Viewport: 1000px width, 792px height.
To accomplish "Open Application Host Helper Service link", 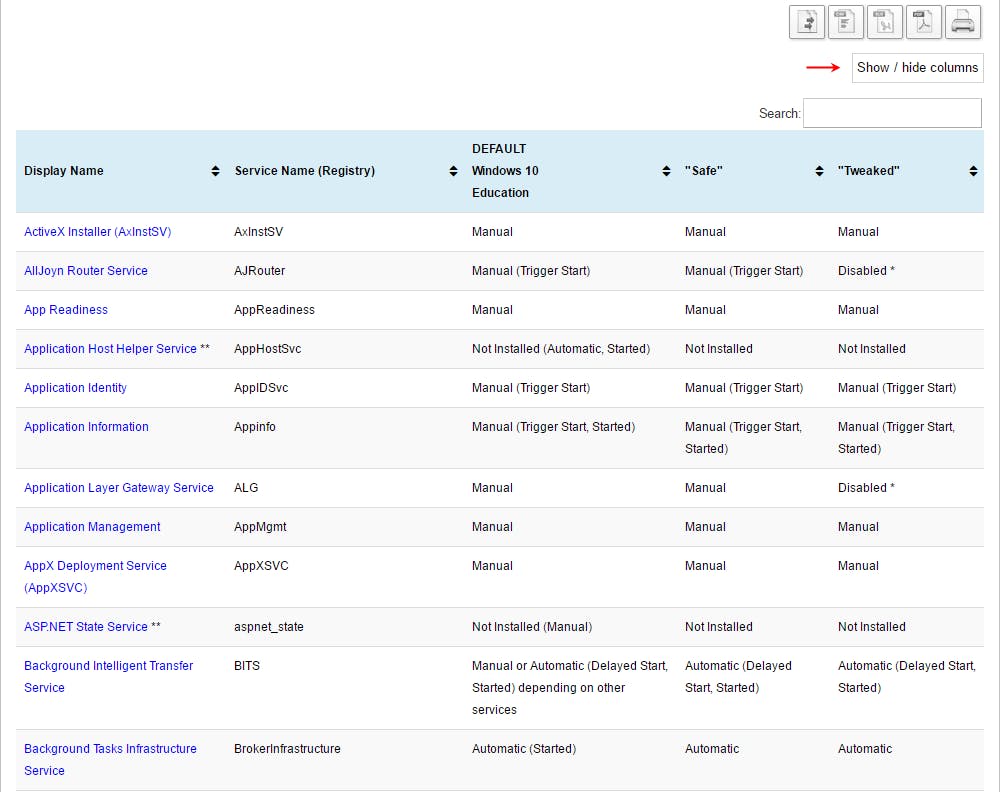I will point(110,349).
